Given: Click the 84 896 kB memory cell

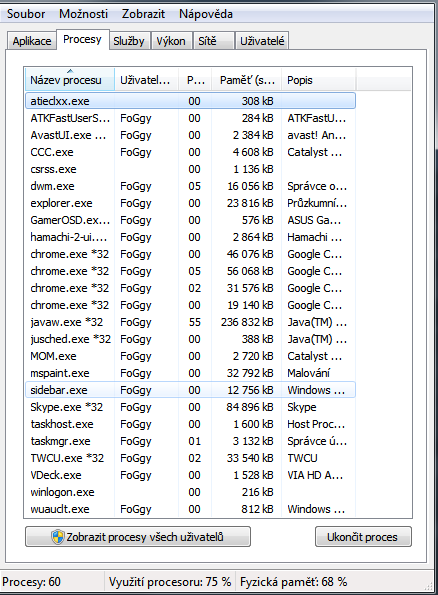Looking at the screenshot, I should 250,407.
